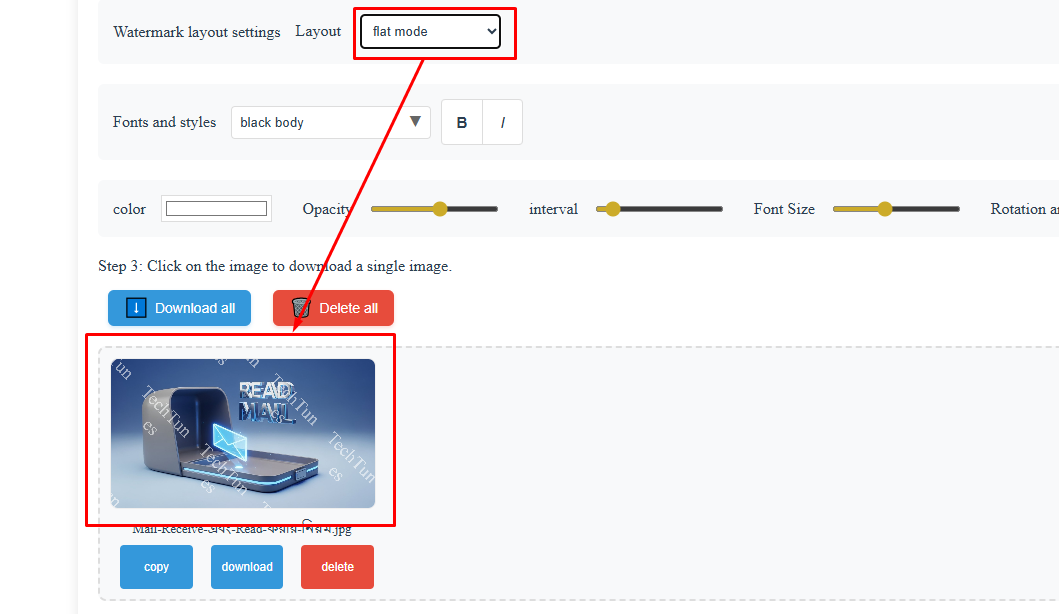Screen dimensions: 1059x614
Task: Click the interval label
Action: tap(553, 209)
